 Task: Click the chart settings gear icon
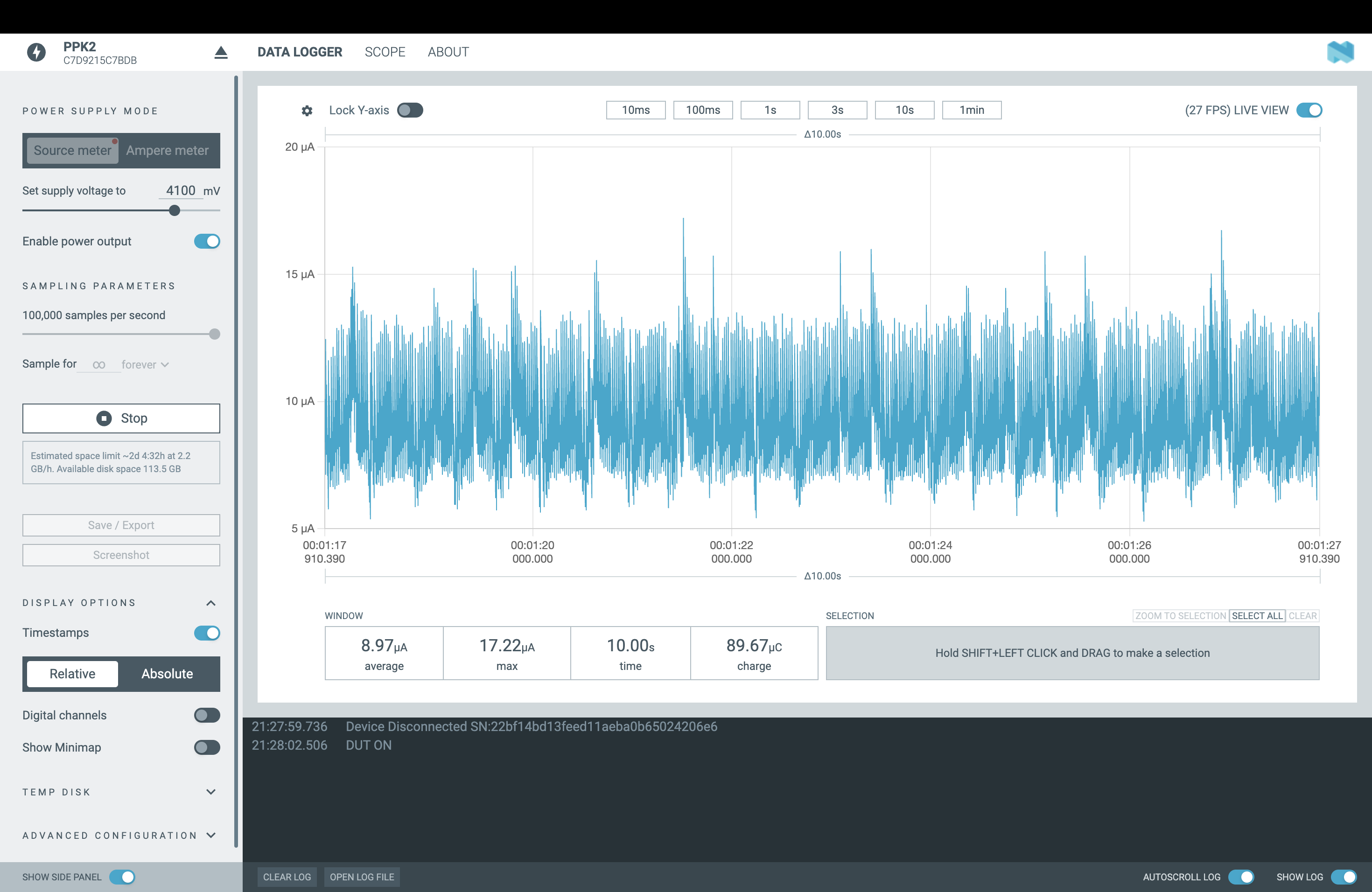[307, 111]
